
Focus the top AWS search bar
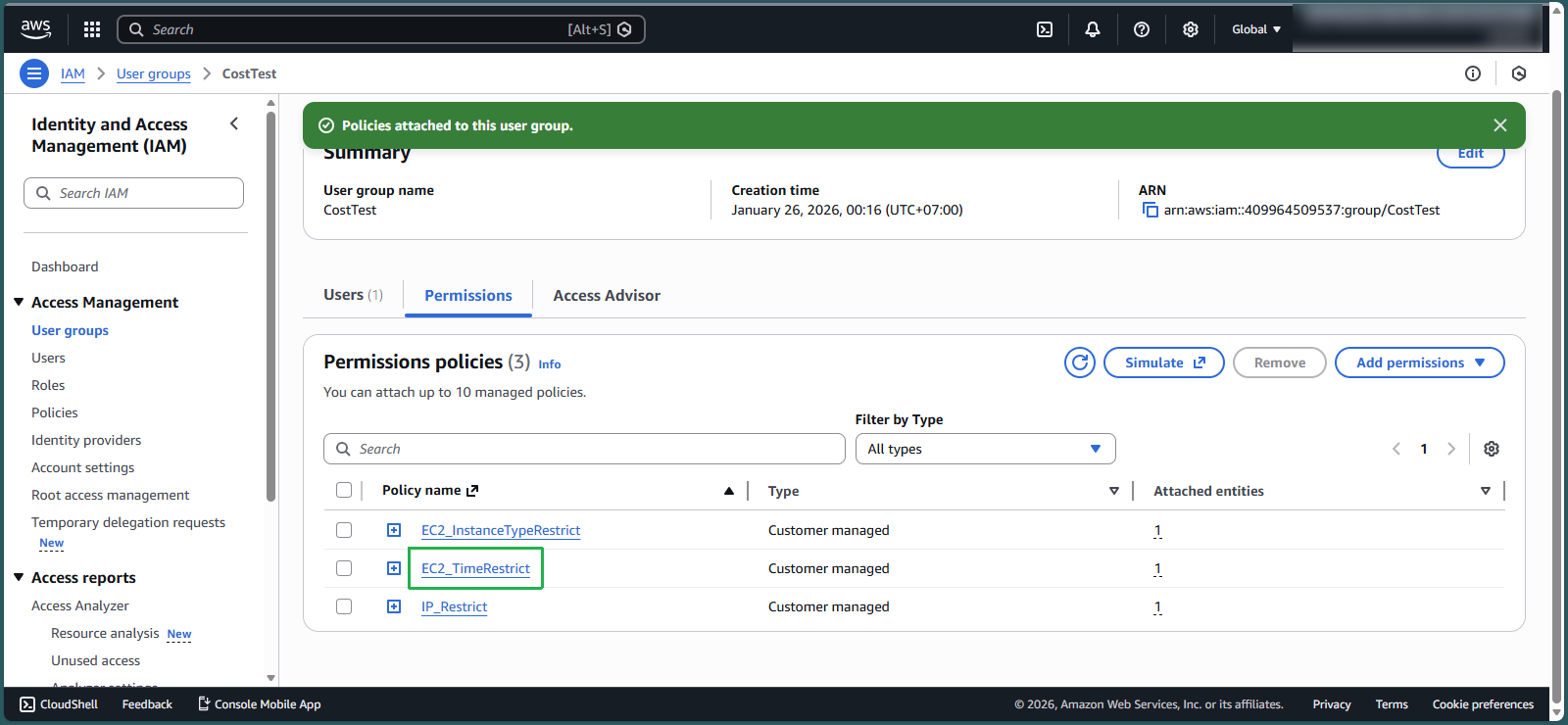(x=380, y=29)
